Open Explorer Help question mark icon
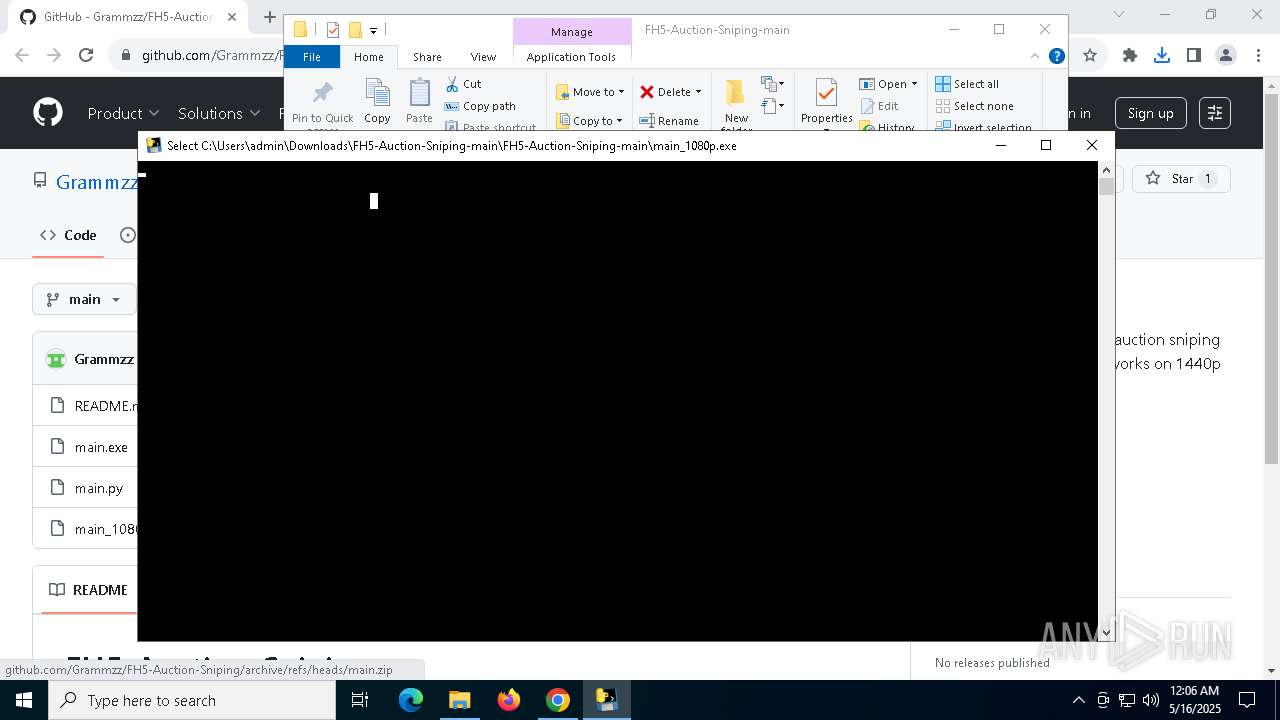Viewport: 1280px width, 720px height. (x=1056, y=56)
